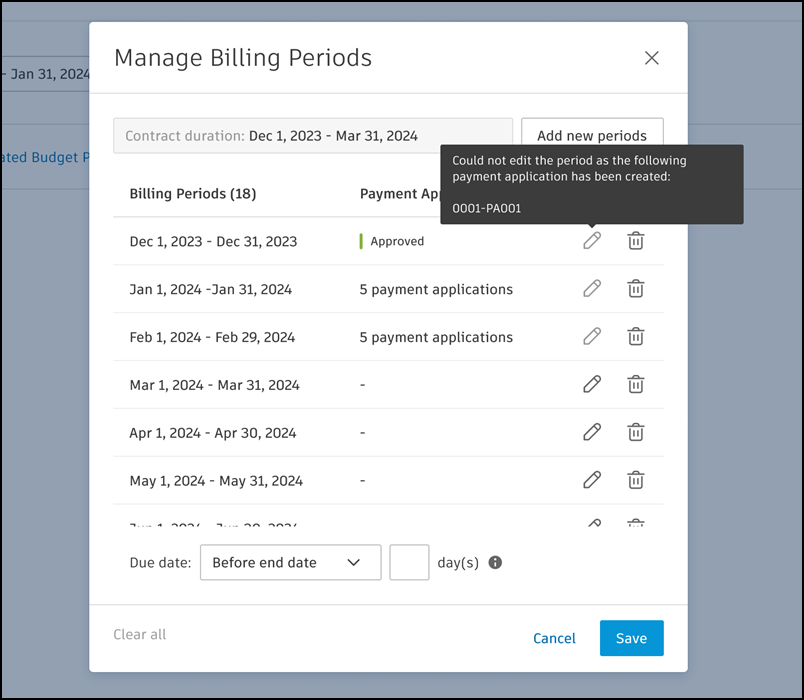Delete the Jan 1, 2024 billing period
804x700 pixels.
pyautogui.click(x=635, y=289)
